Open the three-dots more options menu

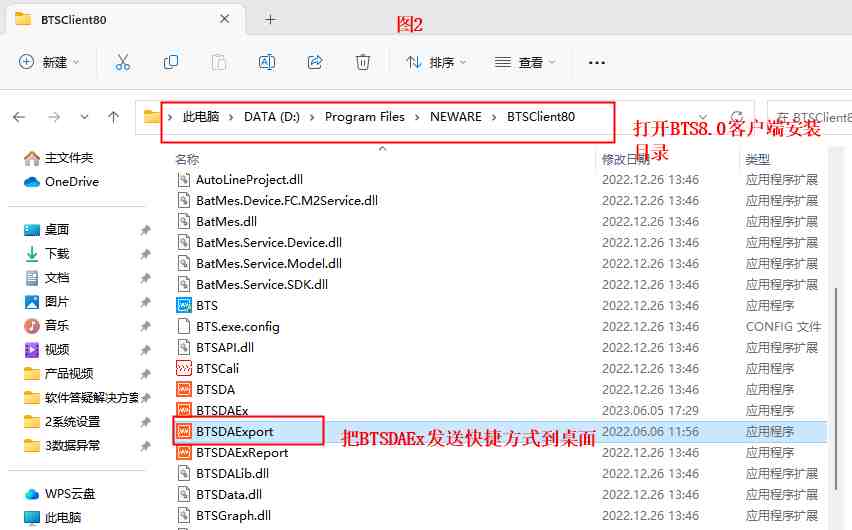[597, 63]
